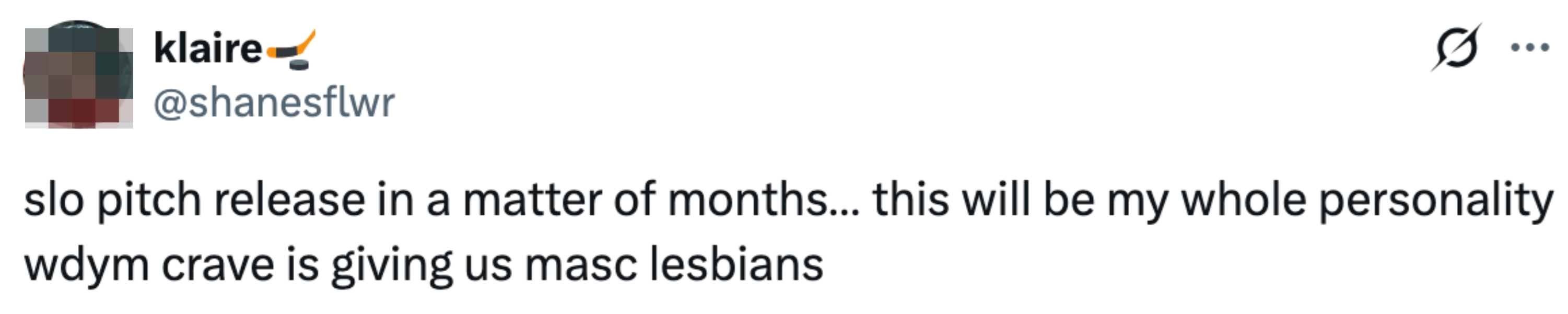1568x314 pixels.
Task: Click the word "months..." in the tweet
Action: pyautogui.click(x=763, y=200)
